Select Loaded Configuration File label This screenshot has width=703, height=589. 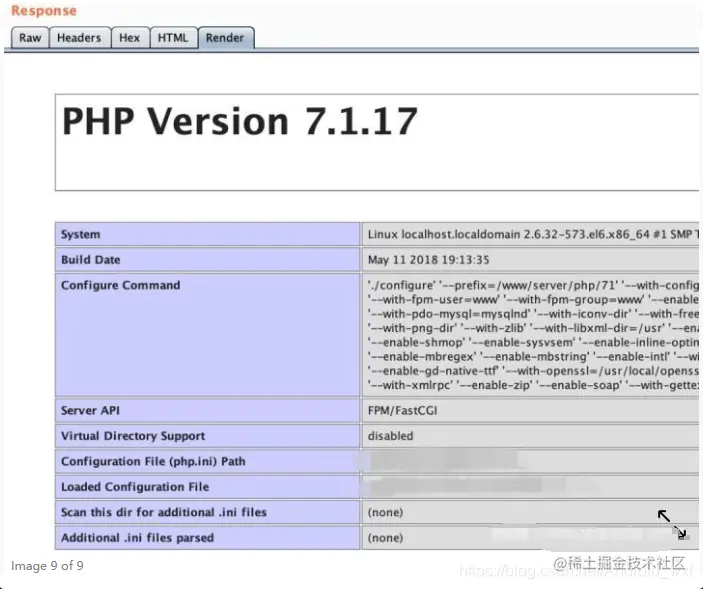(135, 487)
